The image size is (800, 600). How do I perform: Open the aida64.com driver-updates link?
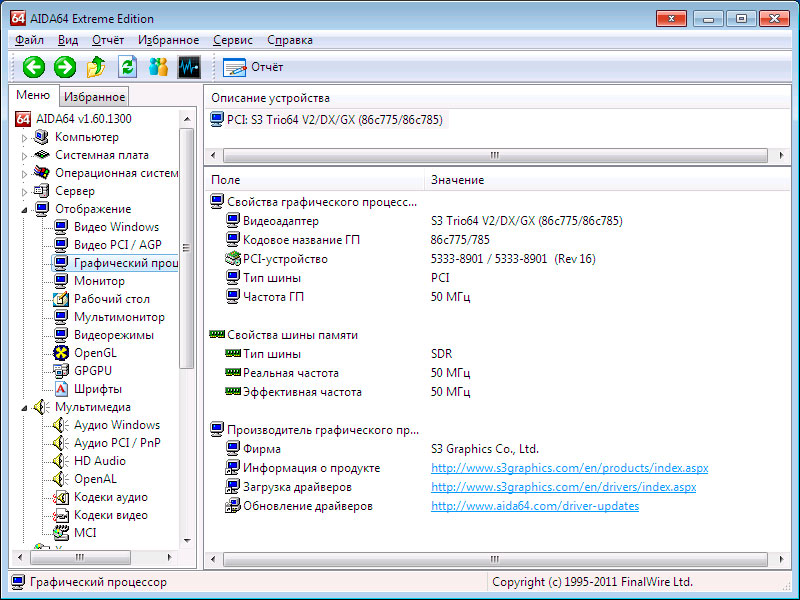point(534,506)
